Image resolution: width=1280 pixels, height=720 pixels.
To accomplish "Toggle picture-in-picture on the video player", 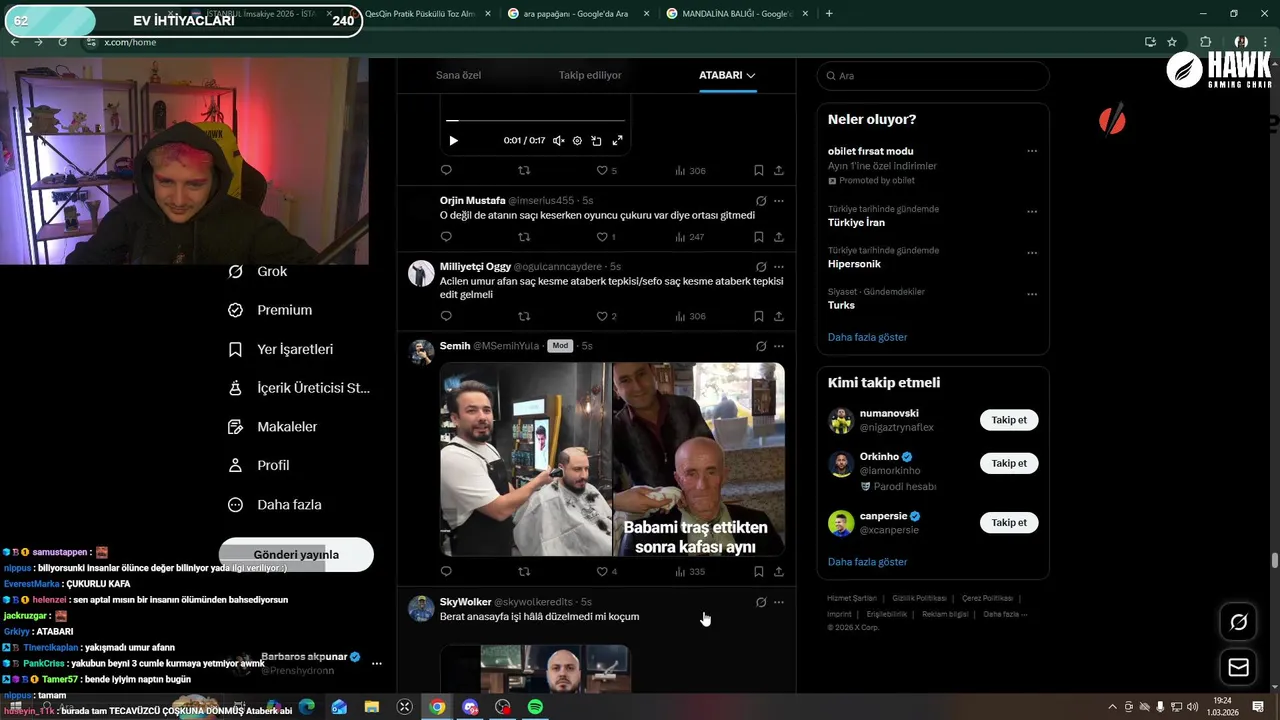I will pyautogui.click(x=596, y=141).
